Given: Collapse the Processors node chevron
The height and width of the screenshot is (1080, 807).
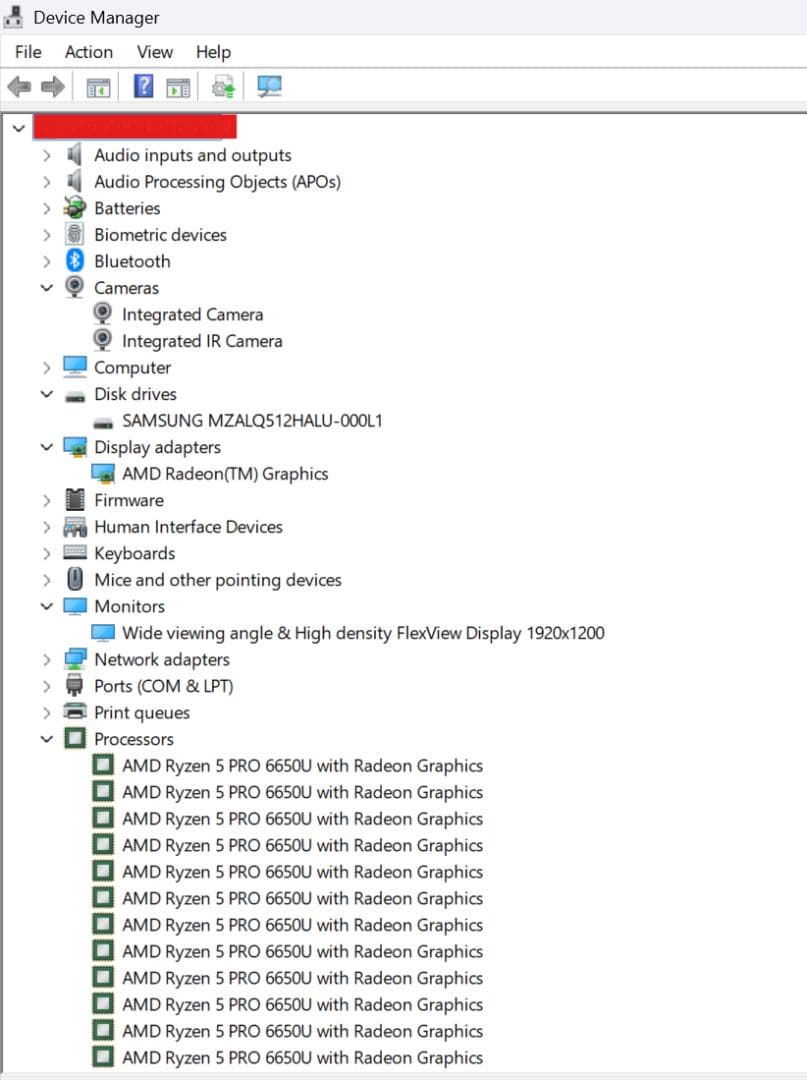Looking at the screenshot, I should [46, 738].
